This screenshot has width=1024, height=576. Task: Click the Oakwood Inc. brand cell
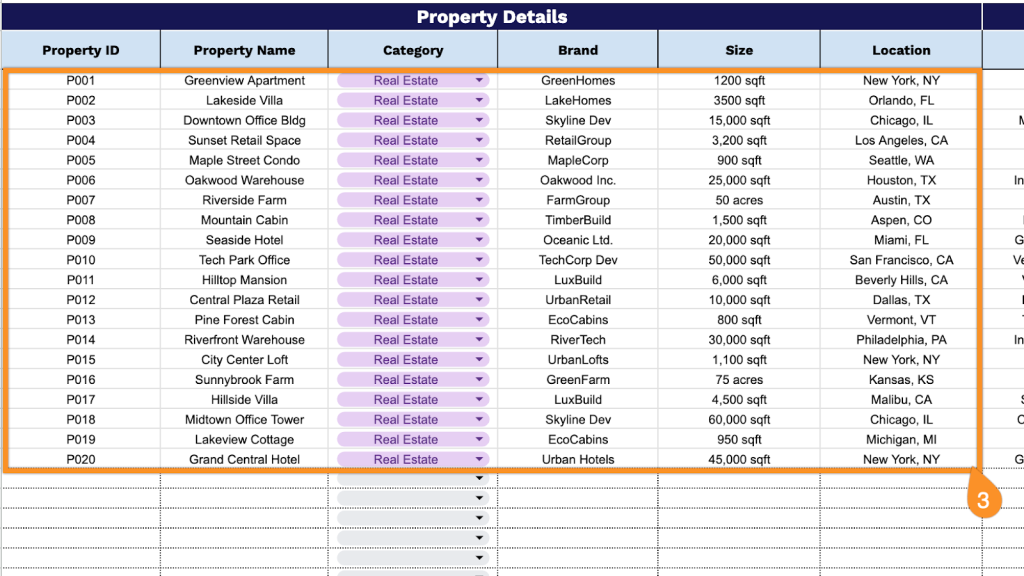coord(578,180)
